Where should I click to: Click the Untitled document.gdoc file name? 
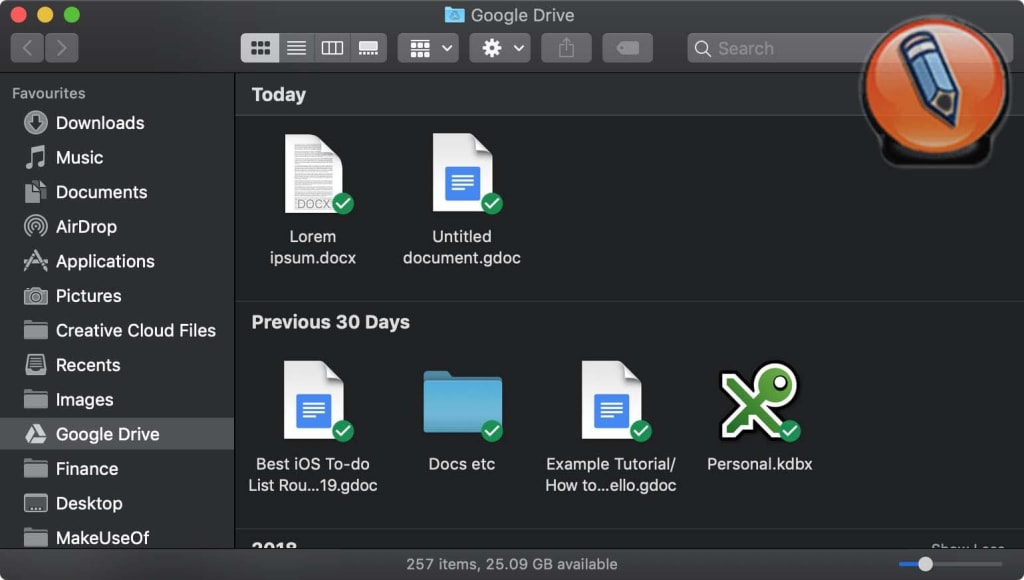click(x=462, y=247)
